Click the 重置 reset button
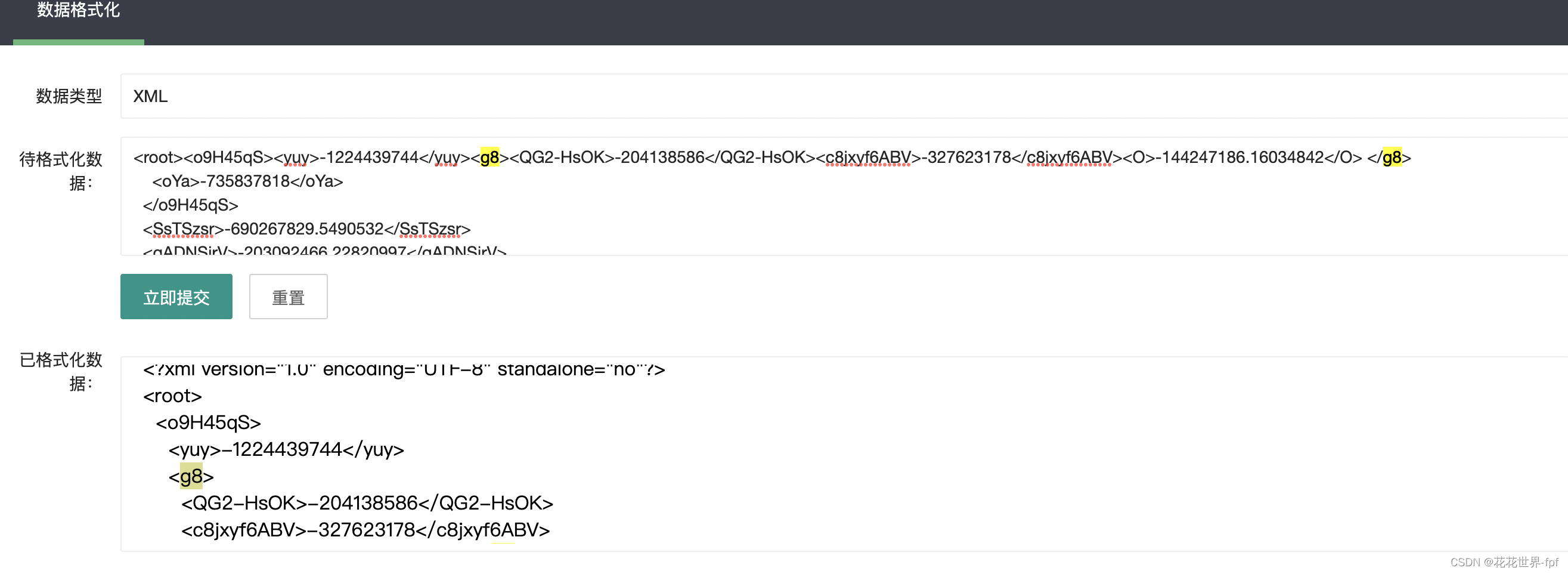The image size is (1568, 574). pyautogui.click(x=288, y=297)
